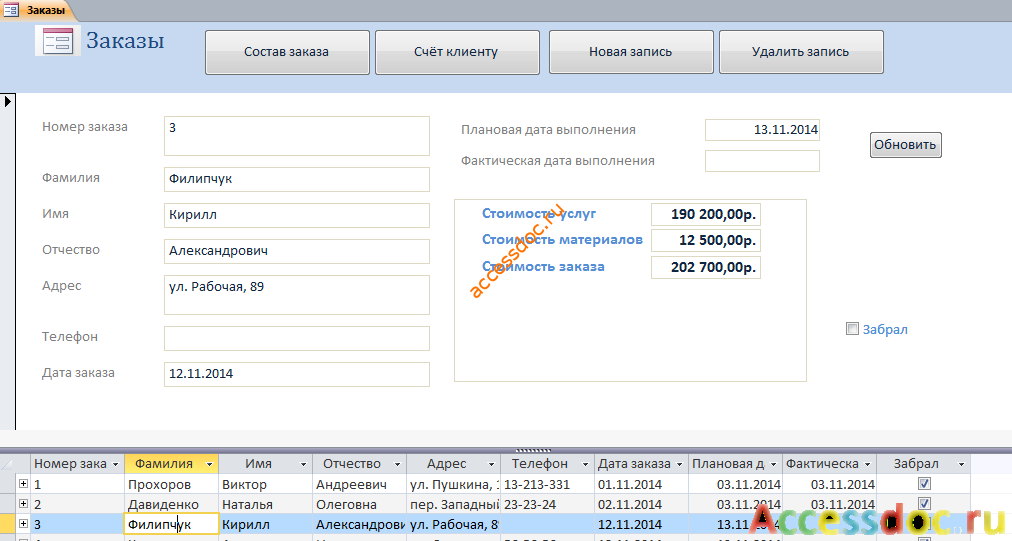Image resolution: width=1012 pixels, height=541 pixels.
Task: Create a record with Новая запись
Action: pyautogui.click(x=631, y=52)
